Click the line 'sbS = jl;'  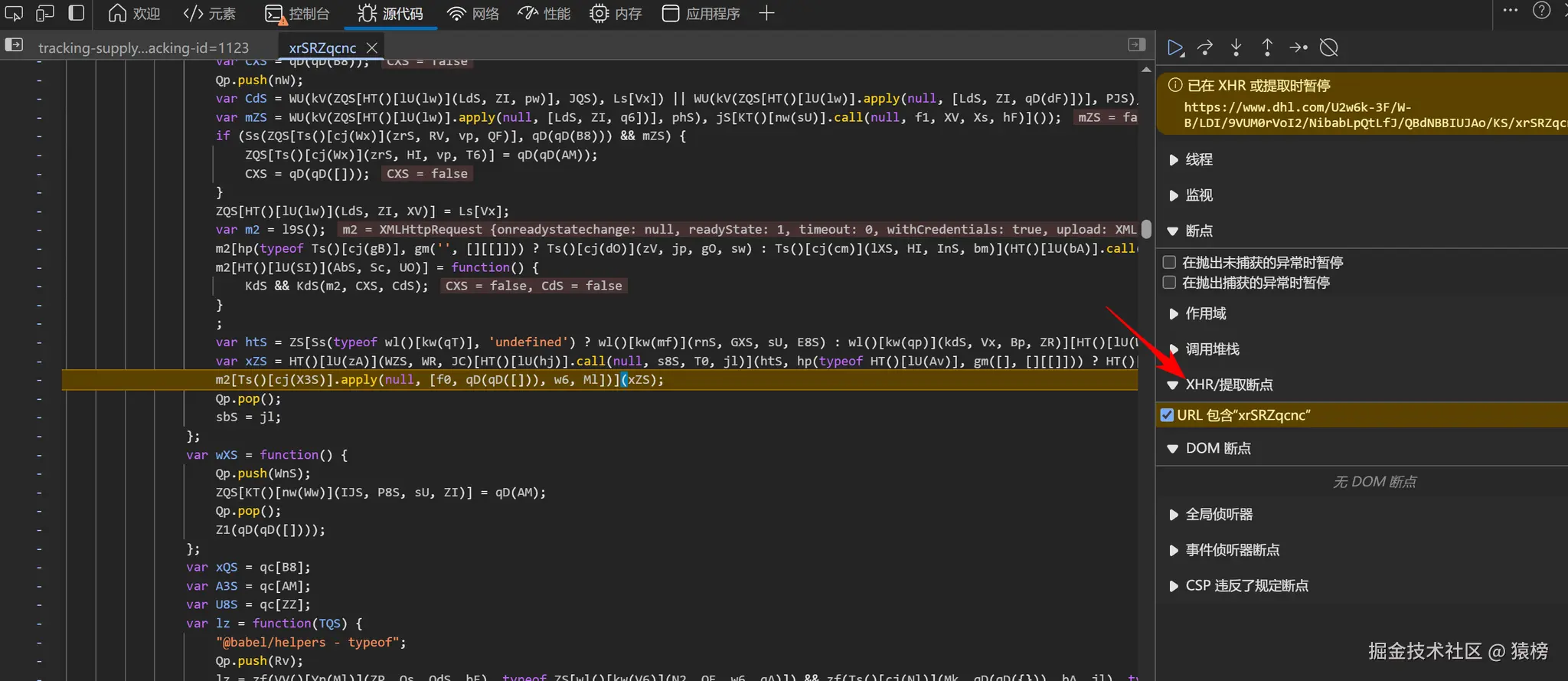(248, 417)
